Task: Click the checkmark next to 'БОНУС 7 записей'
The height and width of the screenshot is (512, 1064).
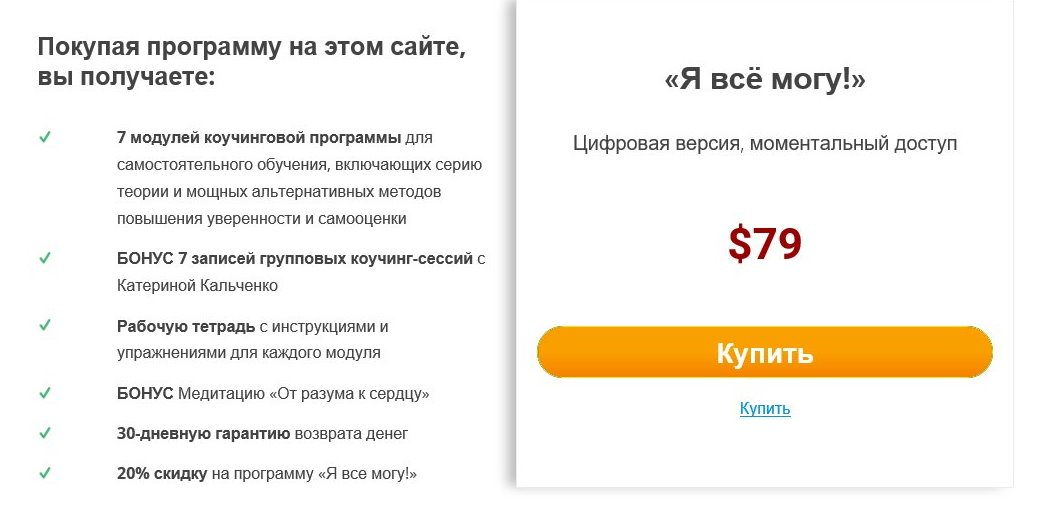Action: tap(45, 258)
